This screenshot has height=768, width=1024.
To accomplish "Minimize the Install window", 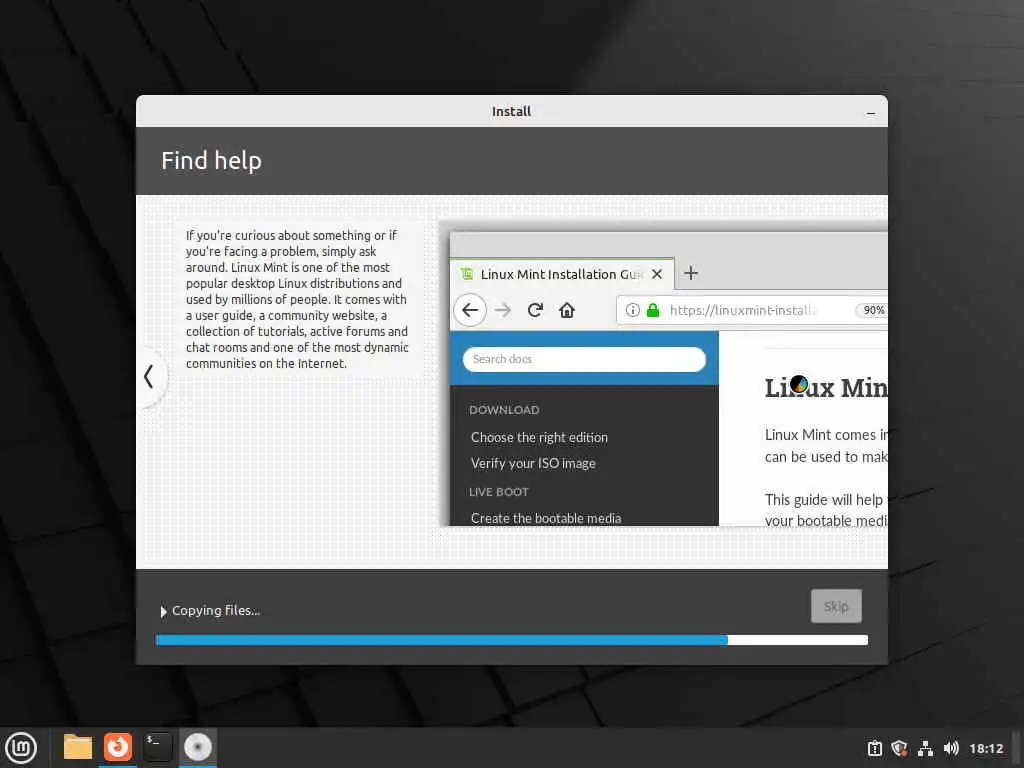I will pyautogui.click(x=871, y=112).
